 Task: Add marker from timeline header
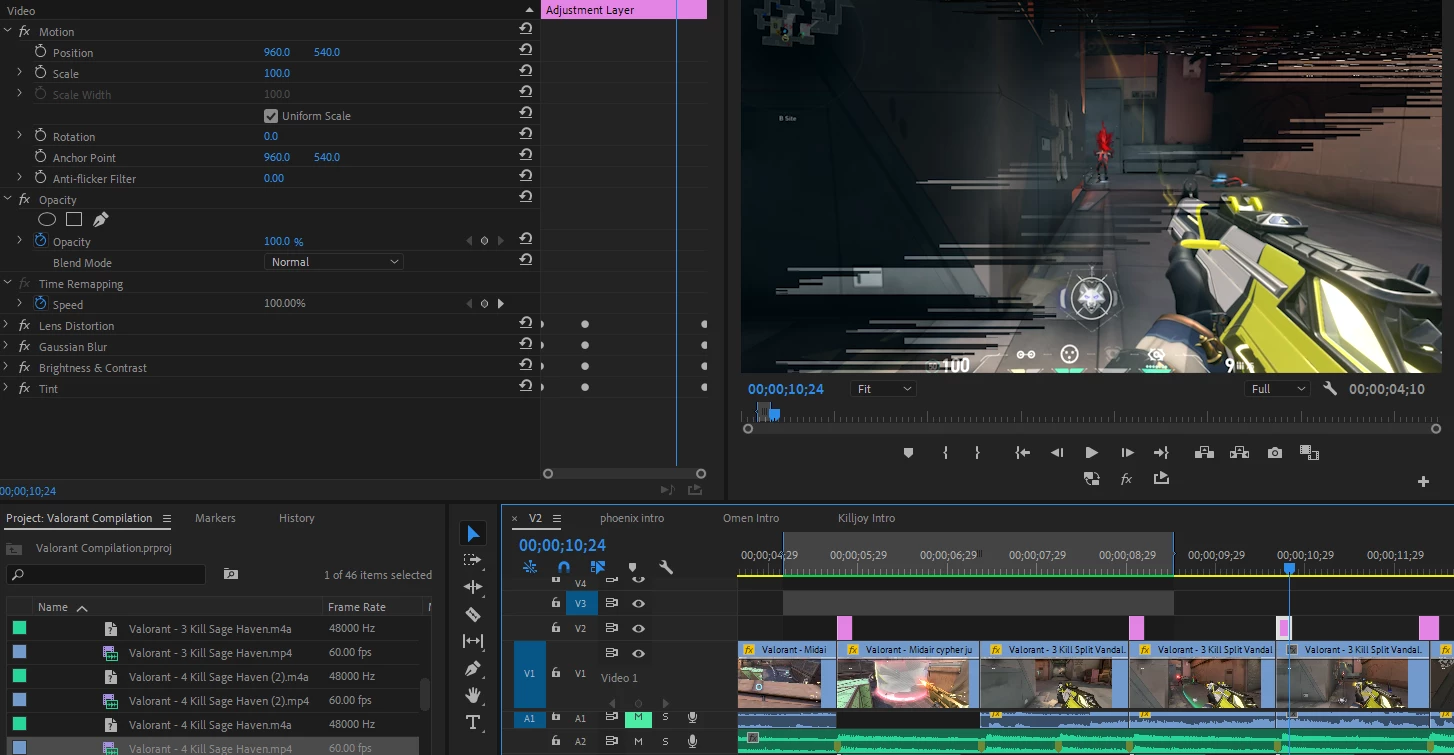click(x=632, y=567)
